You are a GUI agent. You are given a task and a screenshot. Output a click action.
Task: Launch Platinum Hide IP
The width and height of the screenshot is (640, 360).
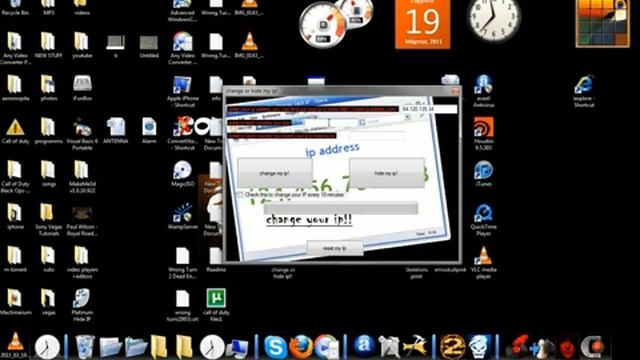click(82, 305)
